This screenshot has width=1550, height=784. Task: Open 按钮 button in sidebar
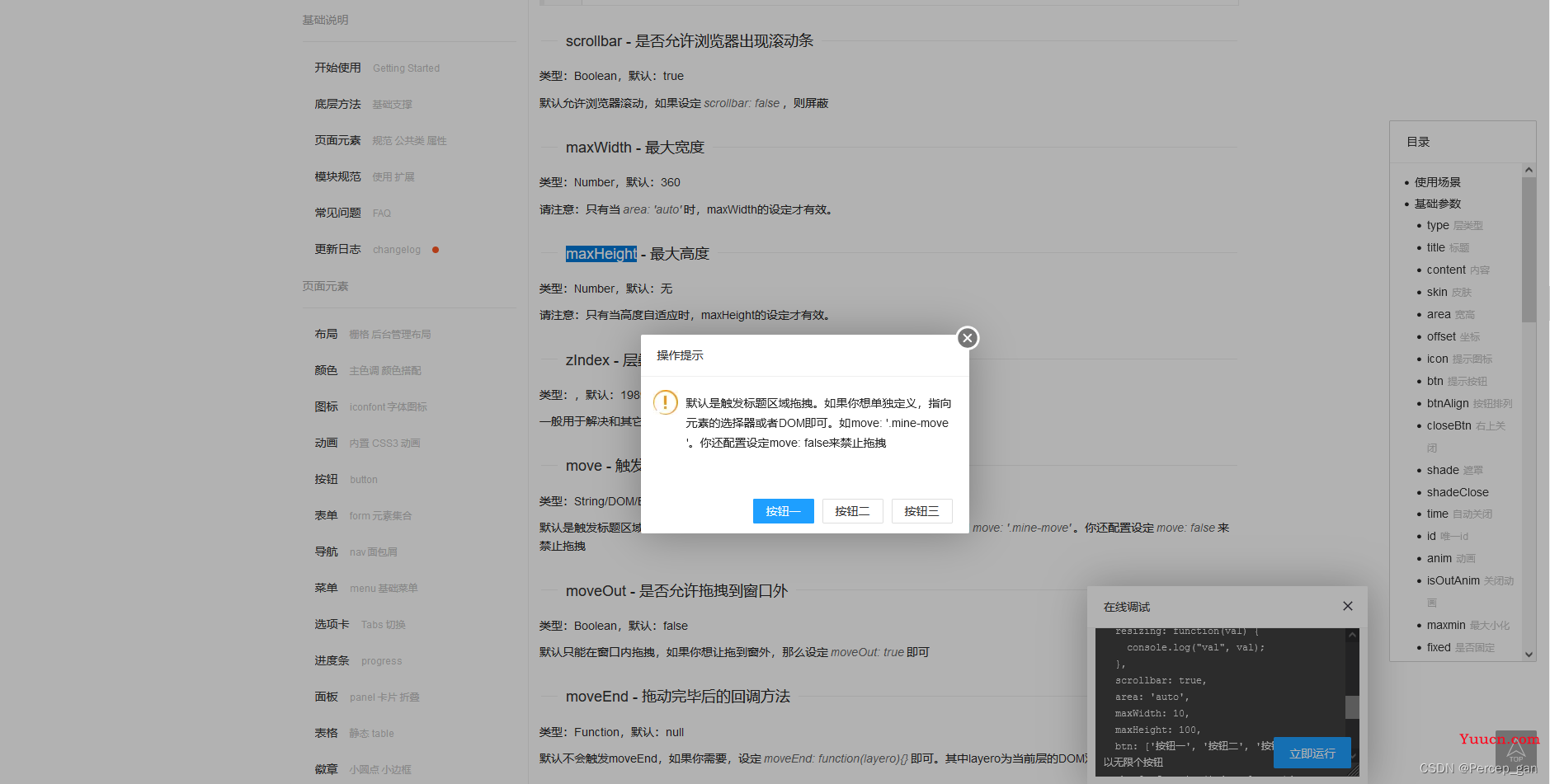[x=346, y=479]
